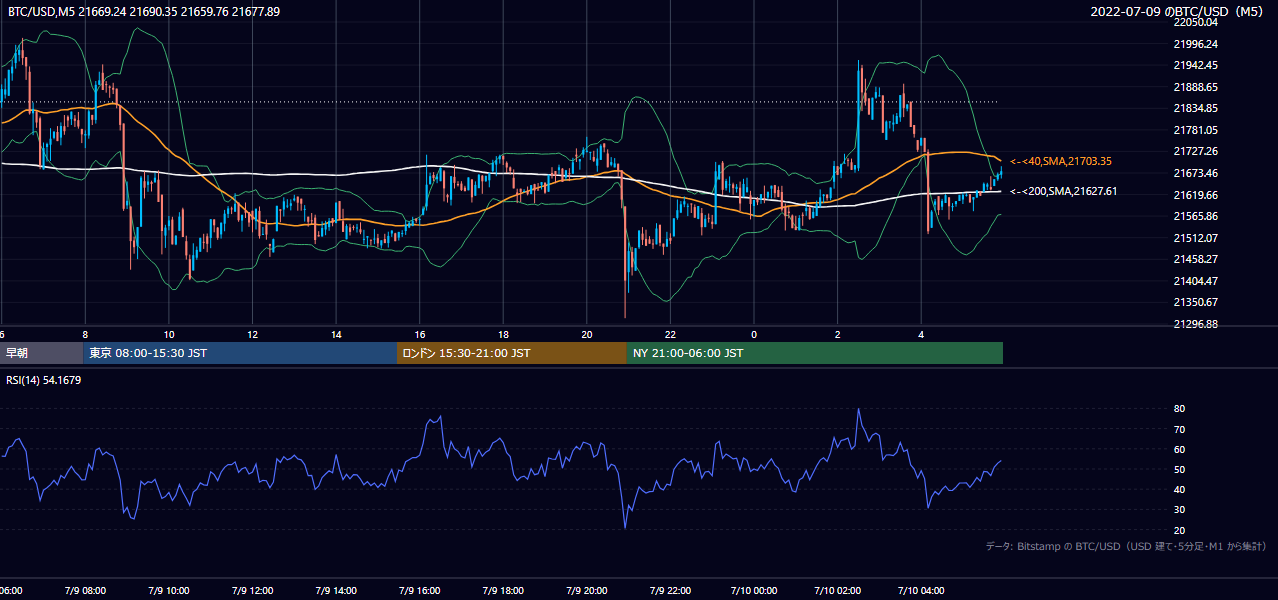Click the 早朝 session bar
This screenshot has height=600, width=1278.
[x=41, y=353]
